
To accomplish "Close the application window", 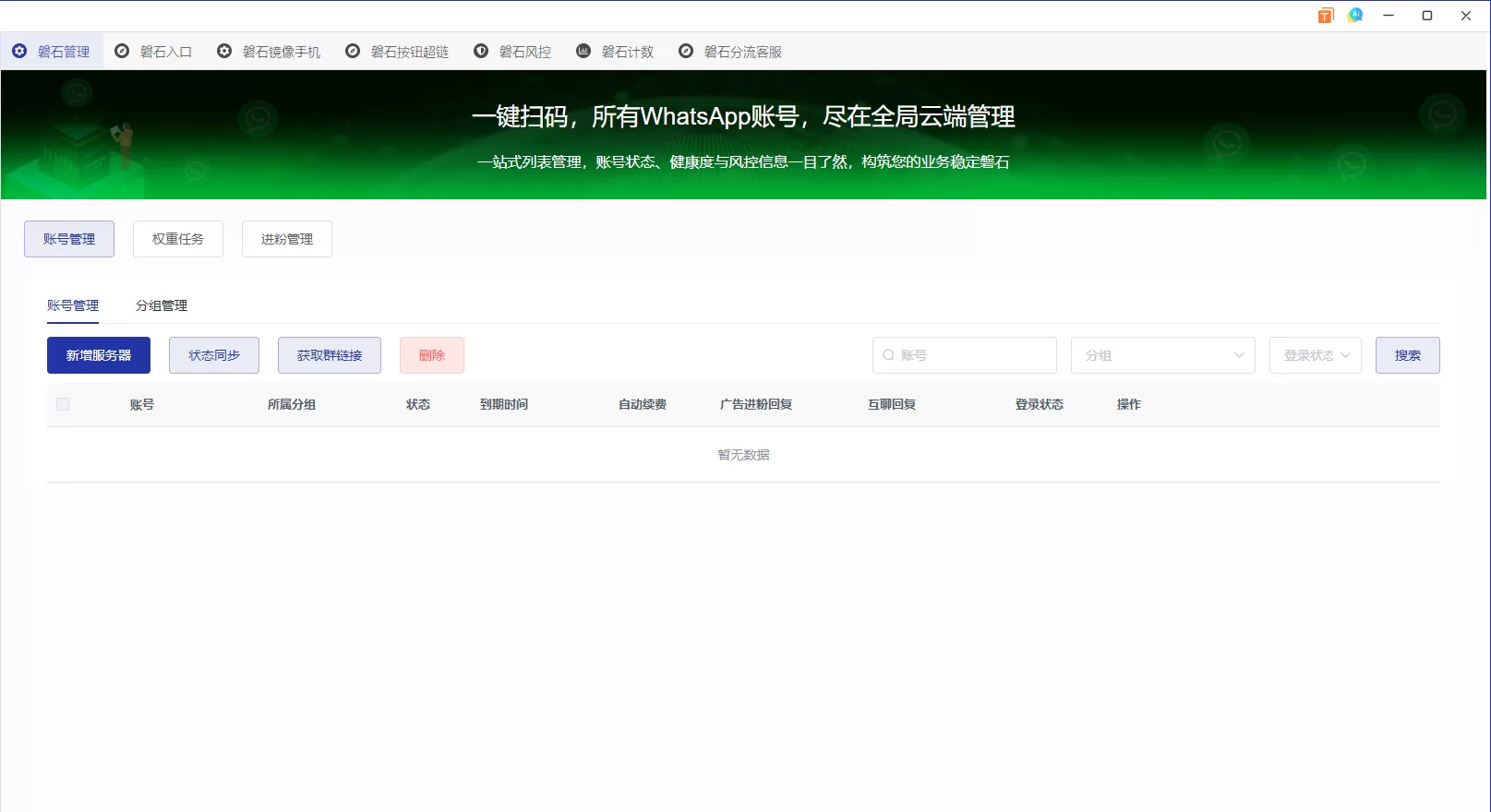I will (1466, 16).
